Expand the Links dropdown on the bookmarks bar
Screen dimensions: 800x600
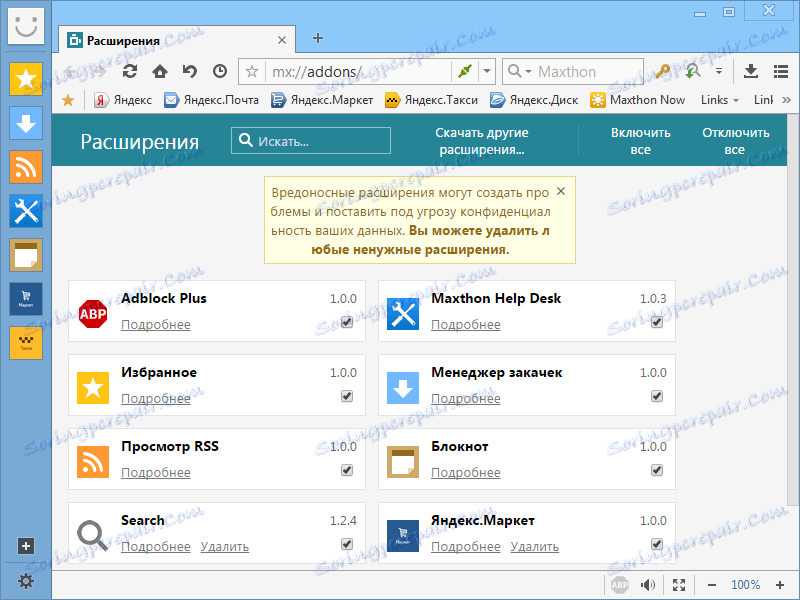[x=723, y=99]
